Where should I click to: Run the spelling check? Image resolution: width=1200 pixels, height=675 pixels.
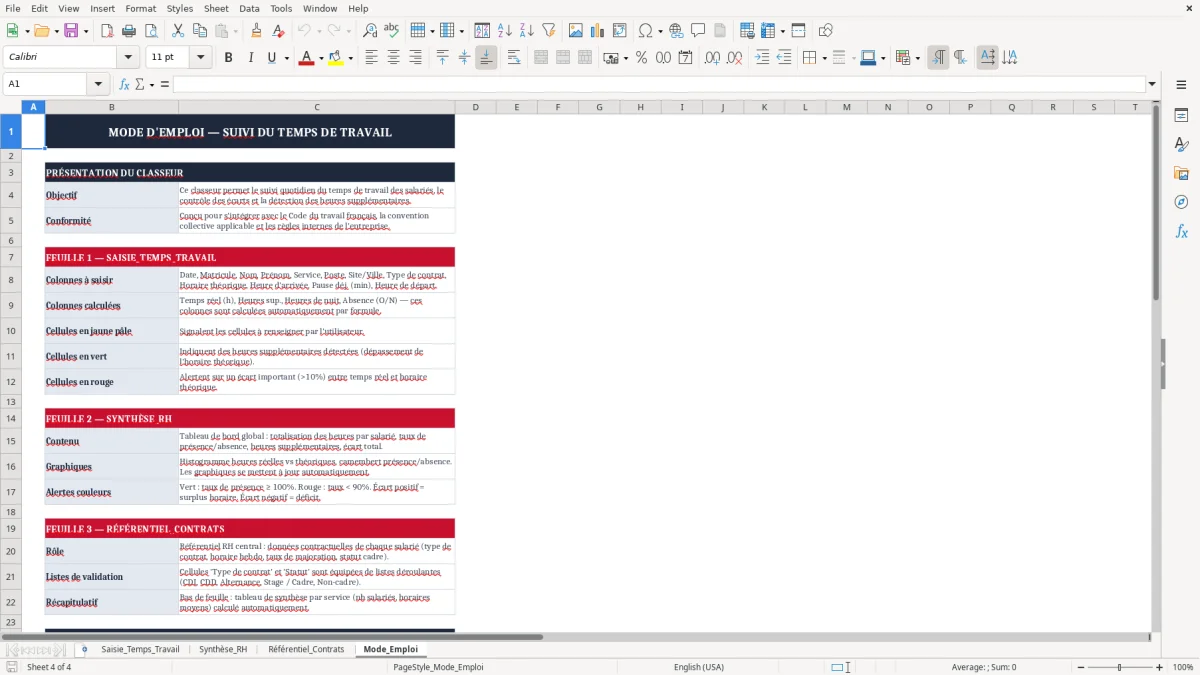click(392, 31)
